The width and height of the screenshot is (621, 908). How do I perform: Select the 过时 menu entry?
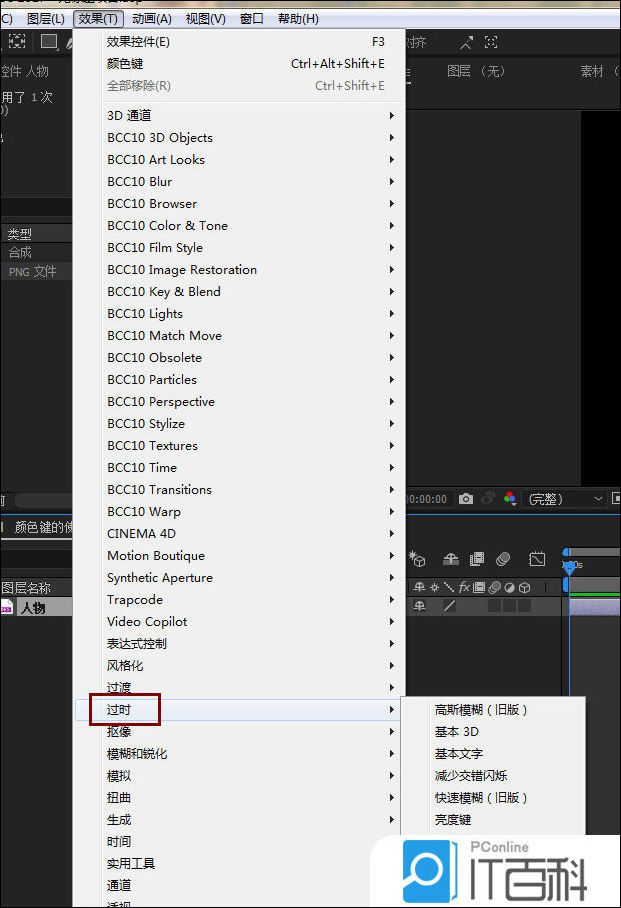click(240, 709)
